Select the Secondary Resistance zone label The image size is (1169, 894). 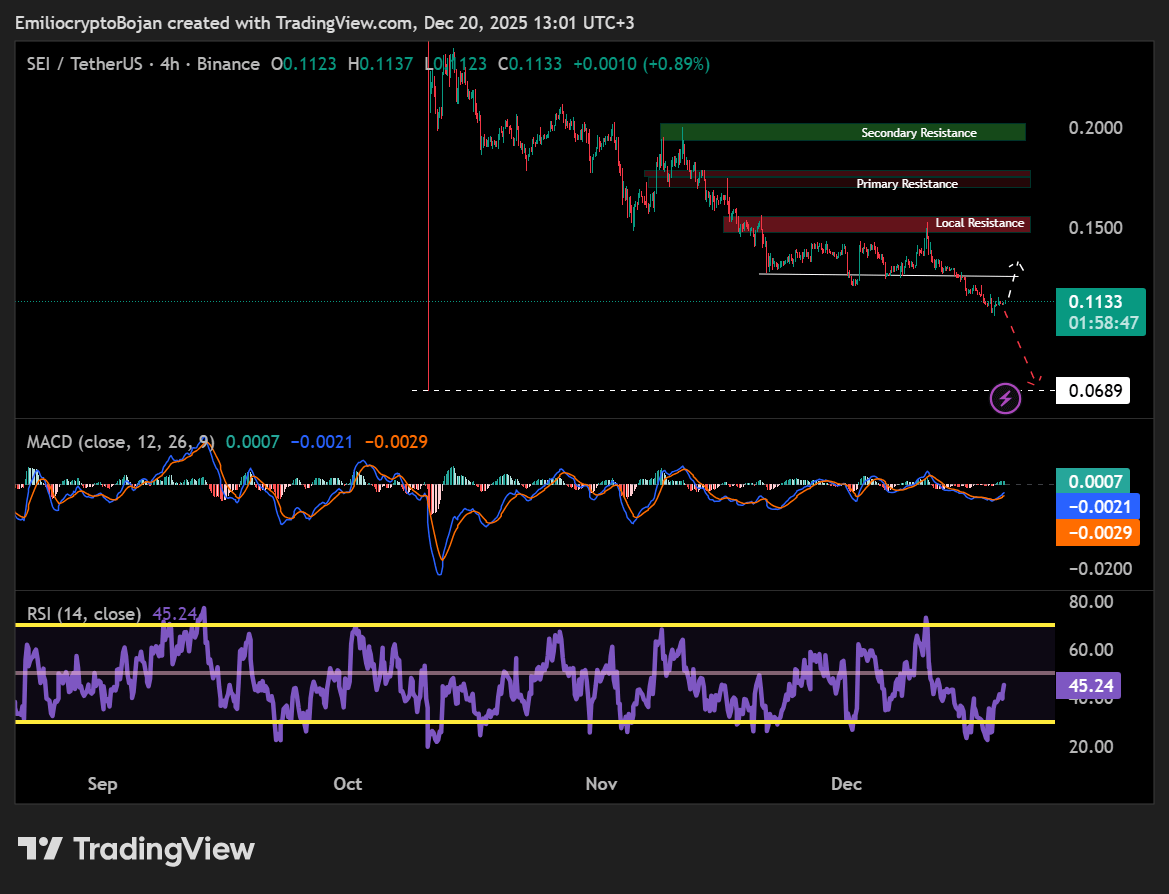918,132
